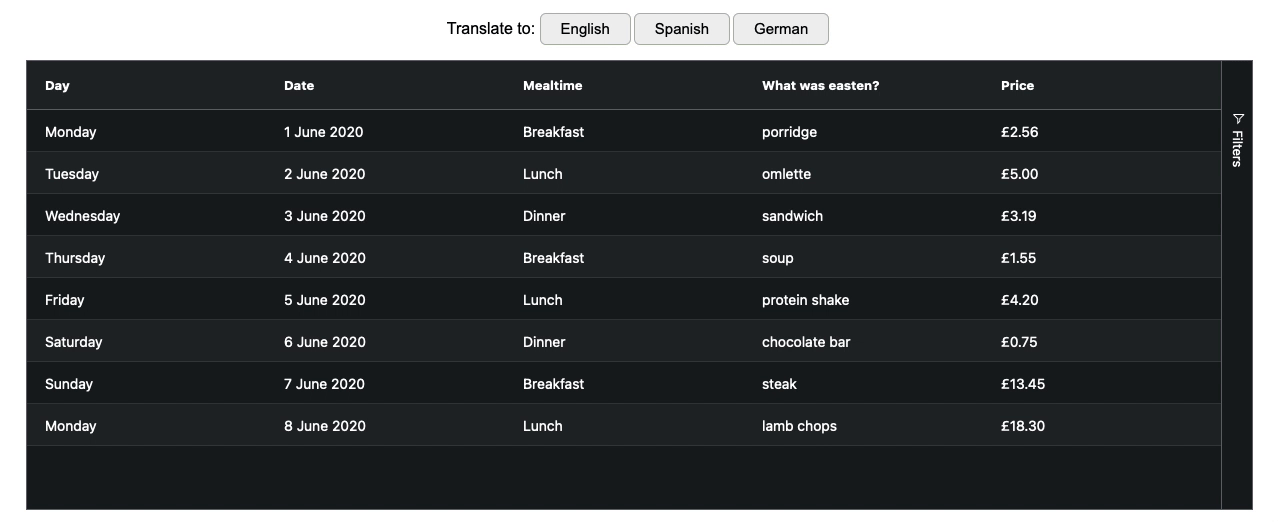Open the Filters side panel tab
Image resolution: width=1278 pixels, height=522 pixels.
[1237, 140]
